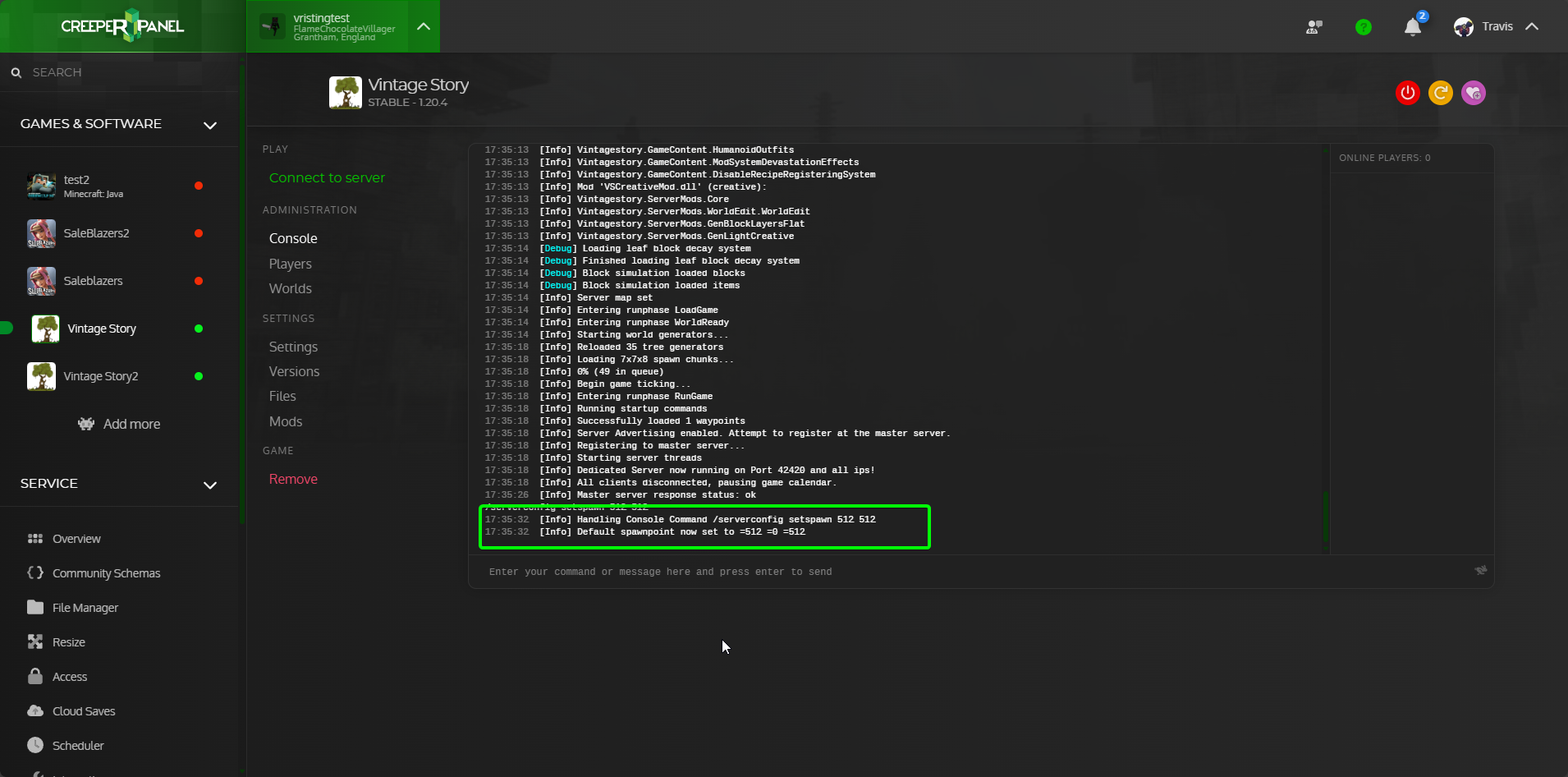
Task: Select the test2 server name
Action: 76,180
